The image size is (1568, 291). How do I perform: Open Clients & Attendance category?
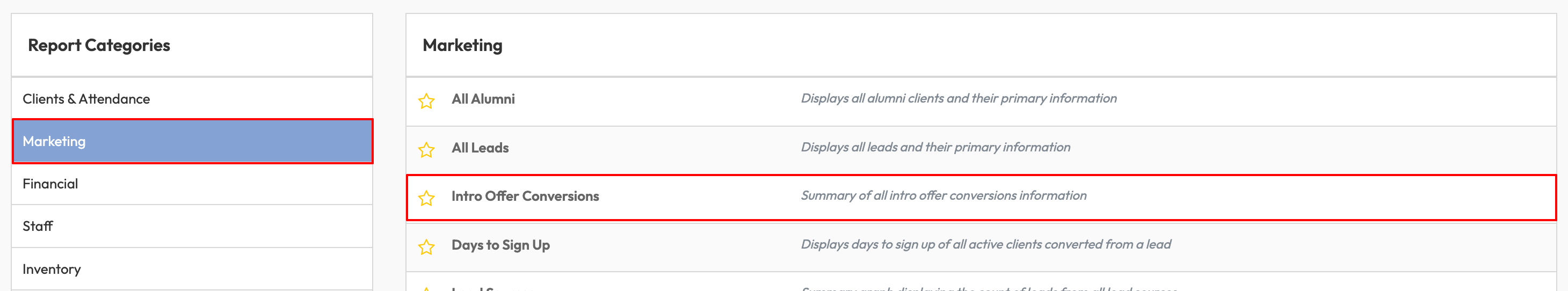click(x=86, y=99)
